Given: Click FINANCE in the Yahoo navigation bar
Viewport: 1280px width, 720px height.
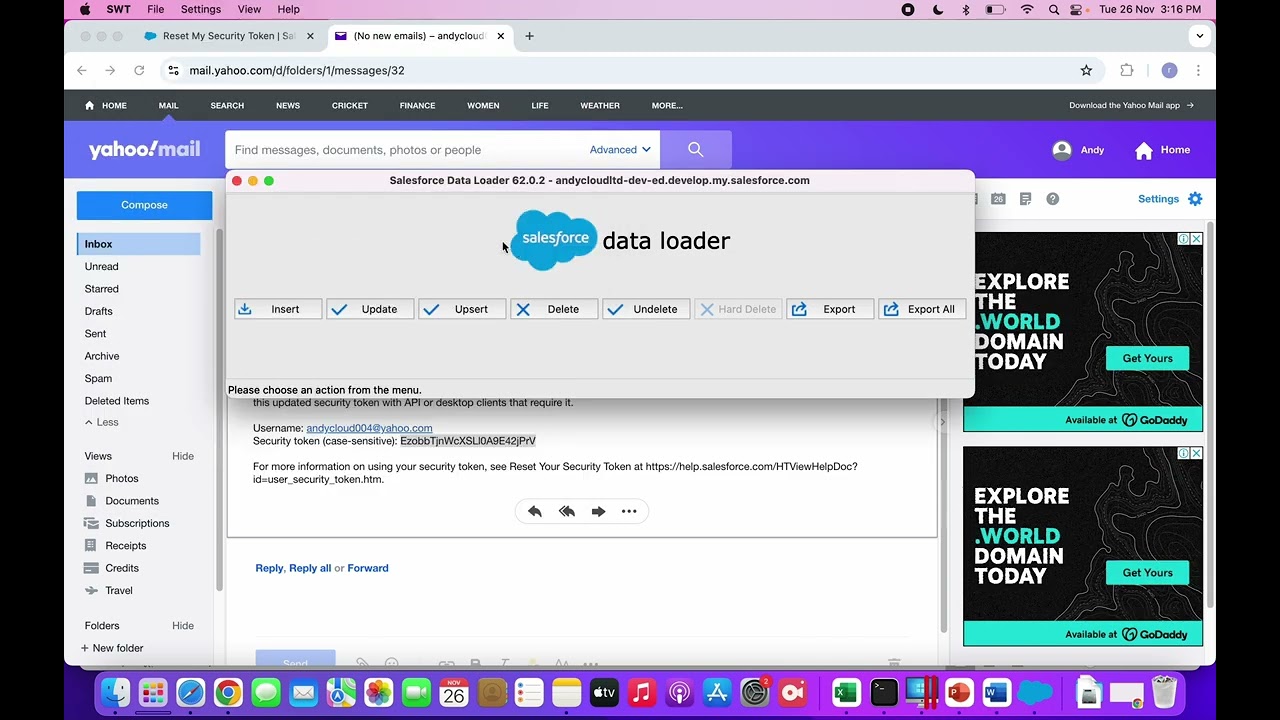Looking at the screenshot, I should coord(417,105).
